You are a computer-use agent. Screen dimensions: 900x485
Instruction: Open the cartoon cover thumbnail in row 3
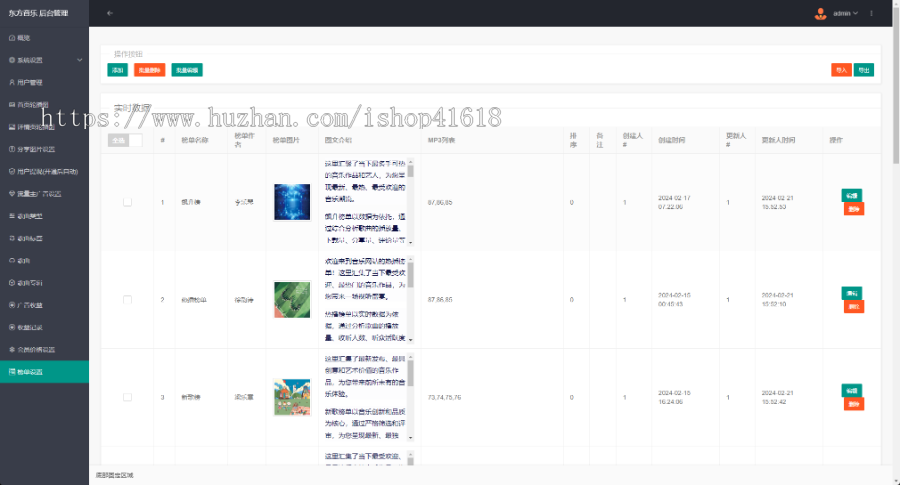tap(292, 397)
